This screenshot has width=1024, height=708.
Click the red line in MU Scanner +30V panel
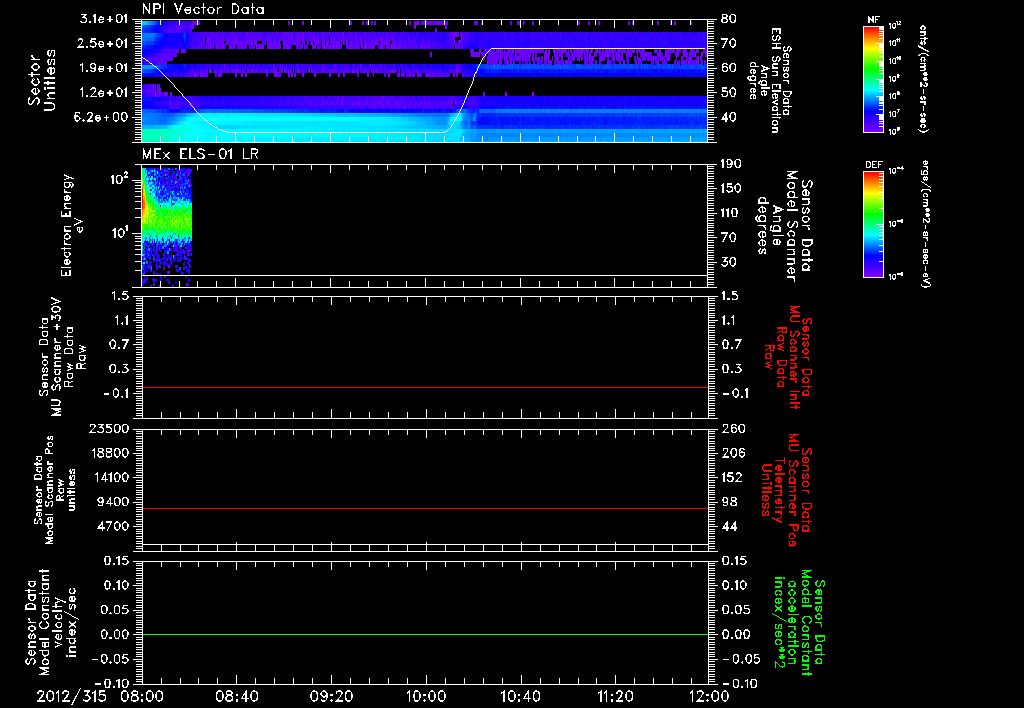(x=424, y=387)
